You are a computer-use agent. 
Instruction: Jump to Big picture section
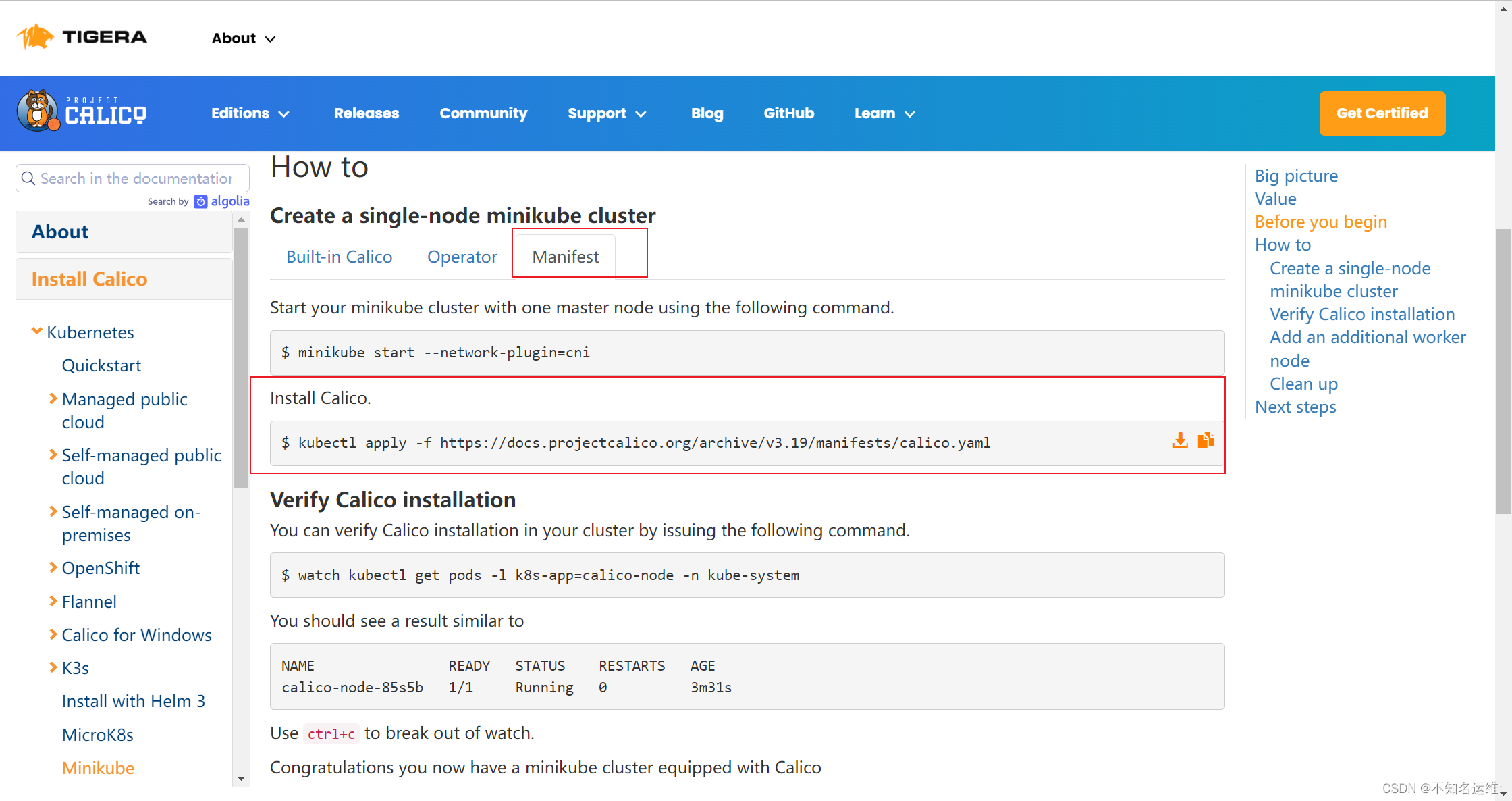click(1296, 176)
